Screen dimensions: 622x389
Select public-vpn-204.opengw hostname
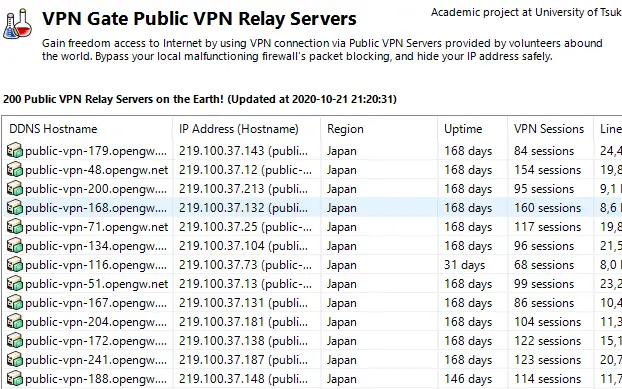[x=96, y=322]
